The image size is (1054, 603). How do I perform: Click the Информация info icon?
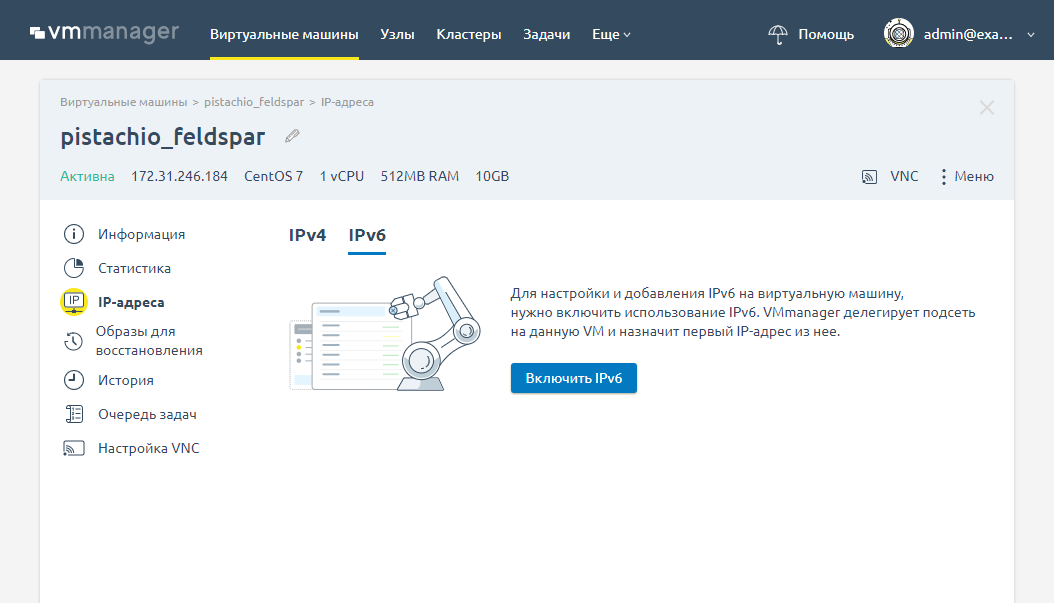(x=74, y=234)
